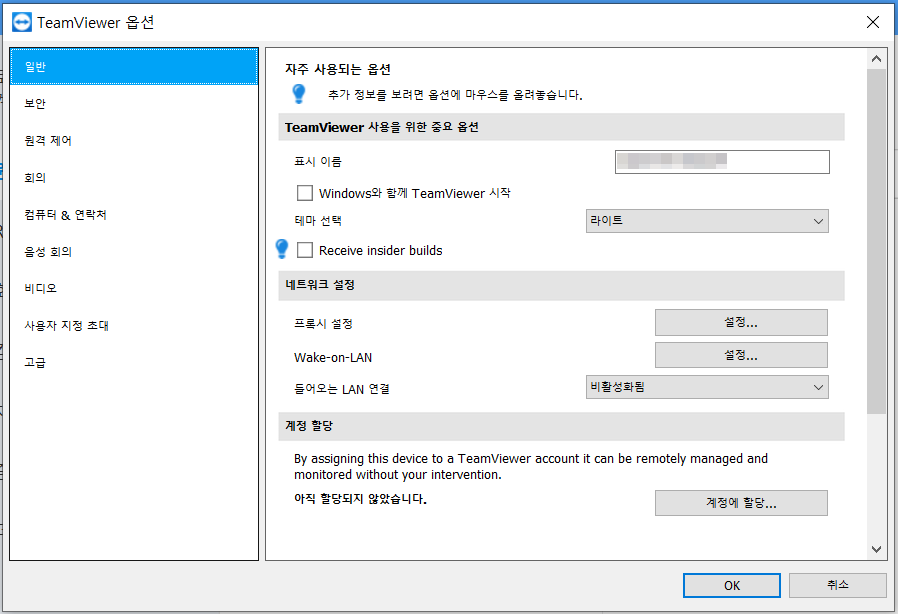Click the lightbulb hint beside Receive insider builds
This screenshot has height=614, width=898.
click(282, 249)
